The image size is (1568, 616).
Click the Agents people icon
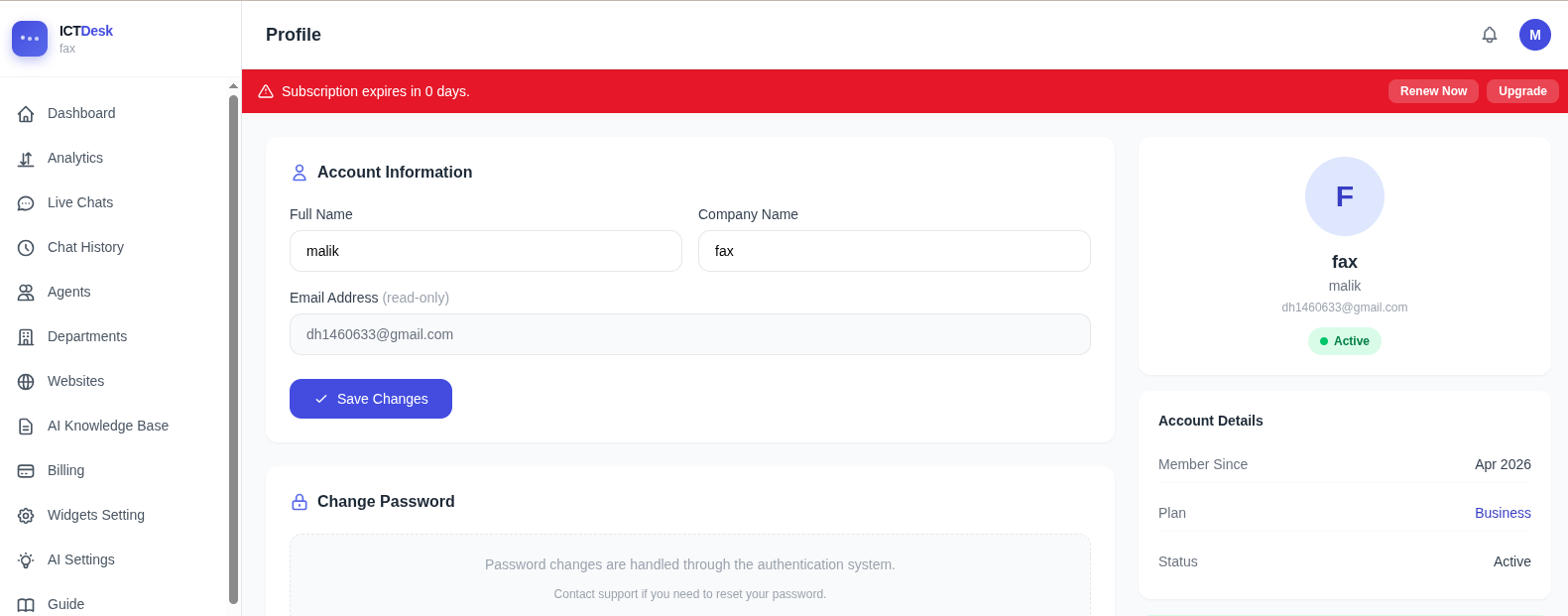pos(26,293)
